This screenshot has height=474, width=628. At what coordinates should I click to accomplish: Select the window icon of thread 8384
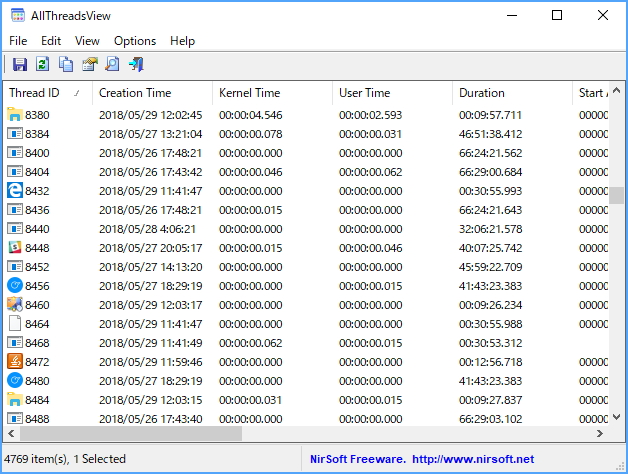pyautogui.click(x=15, y=133)
